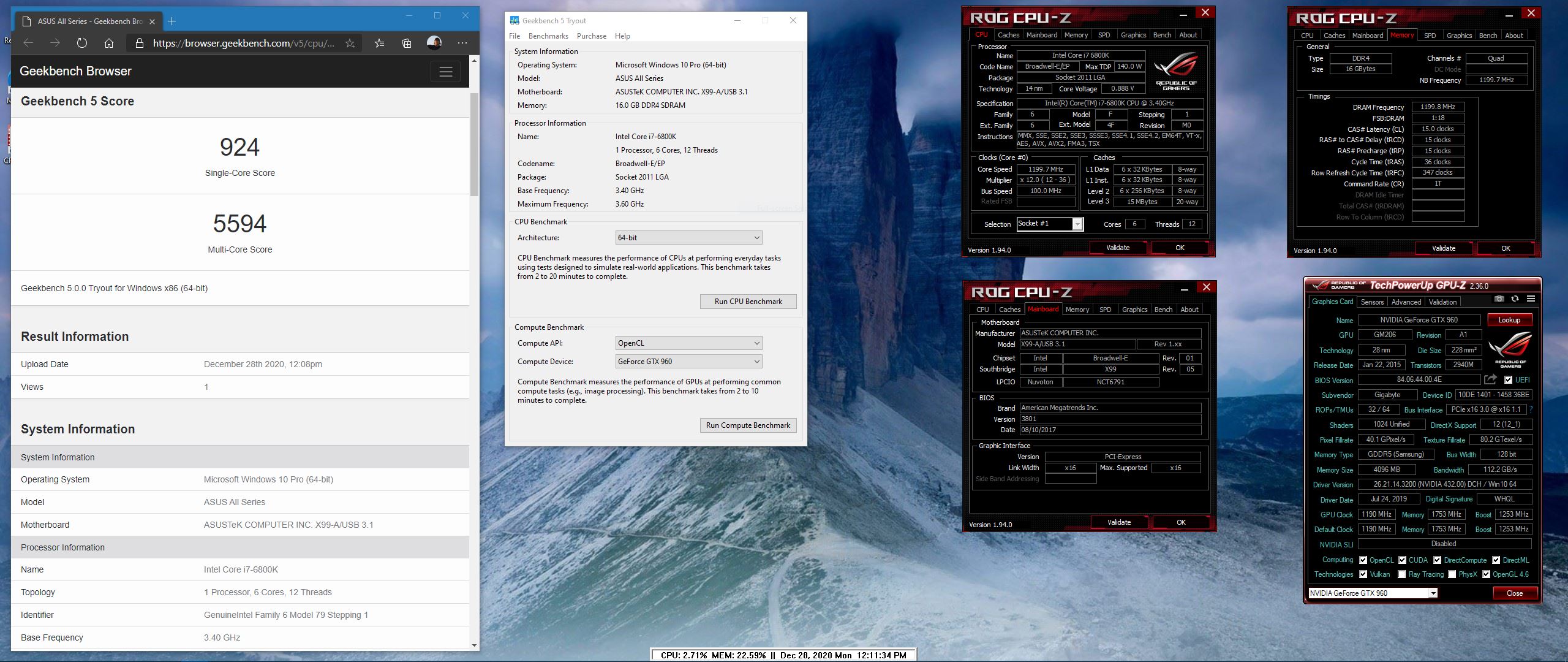Viewport: 1568px width, 662px height.
Task: Click the Geekbench Browser title link
Action: pyautogui.click(x=75, y=71)
